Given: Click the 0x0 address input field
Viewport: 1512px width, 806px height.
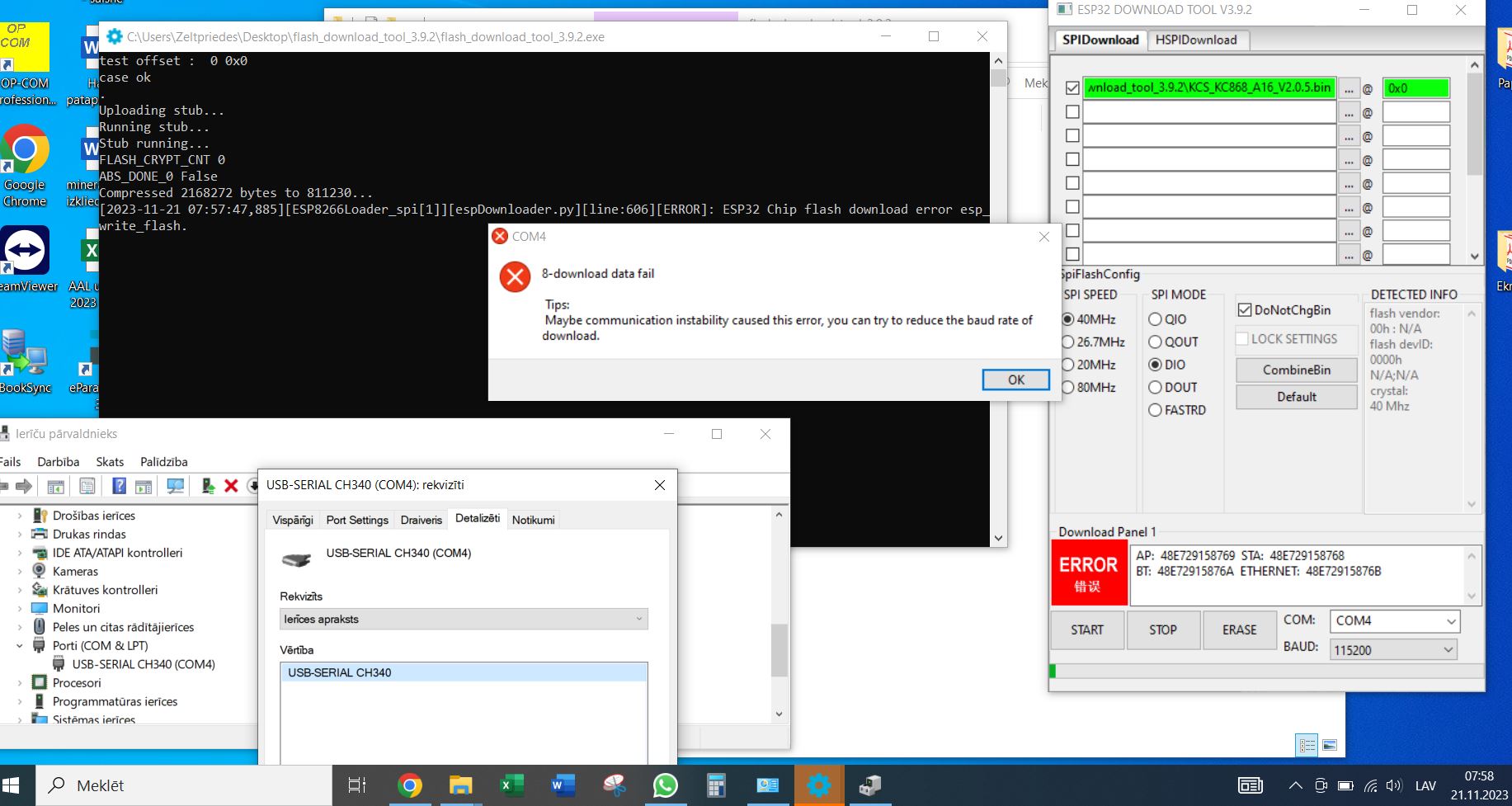Looking at the screenshot, I should [1415, 88].
